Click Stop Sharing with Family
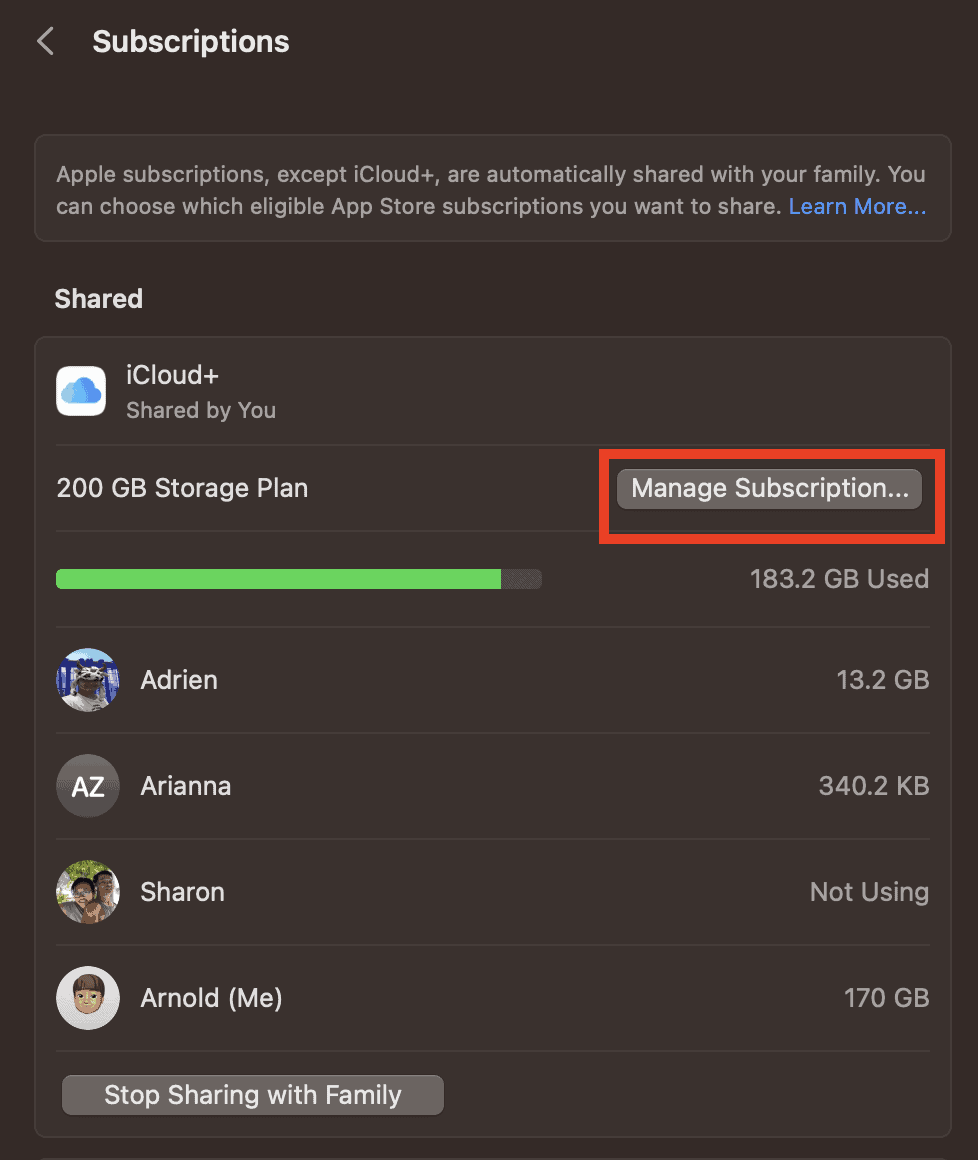This screenshot has height=1160, width=978. [253, 1095]
